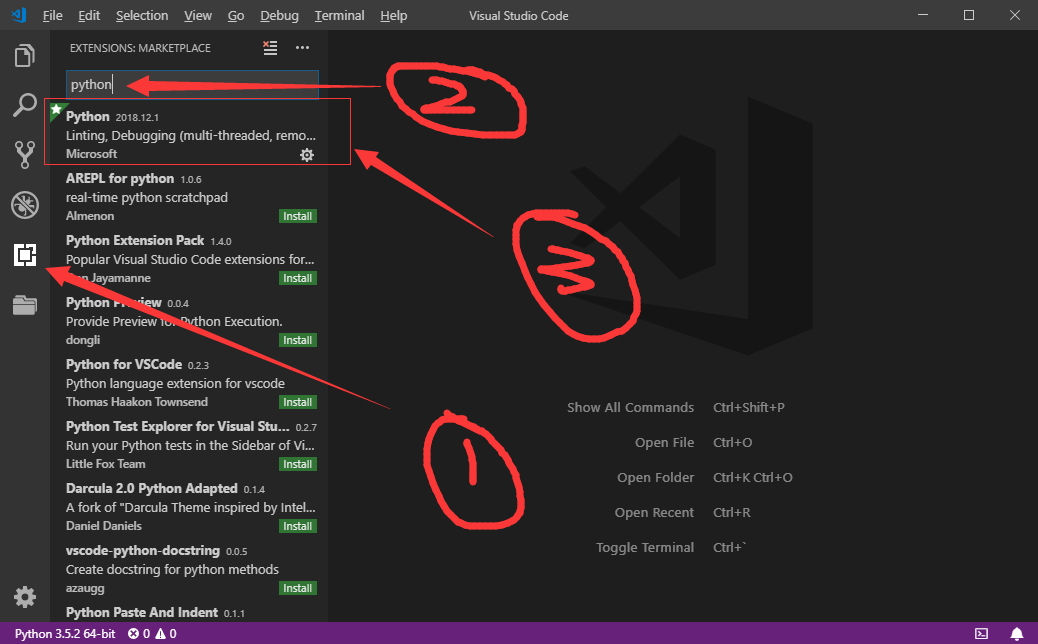Install the Python Extension Pack
The width and height of the screenshot is (1038, 644).
click(x=297, y=278)
